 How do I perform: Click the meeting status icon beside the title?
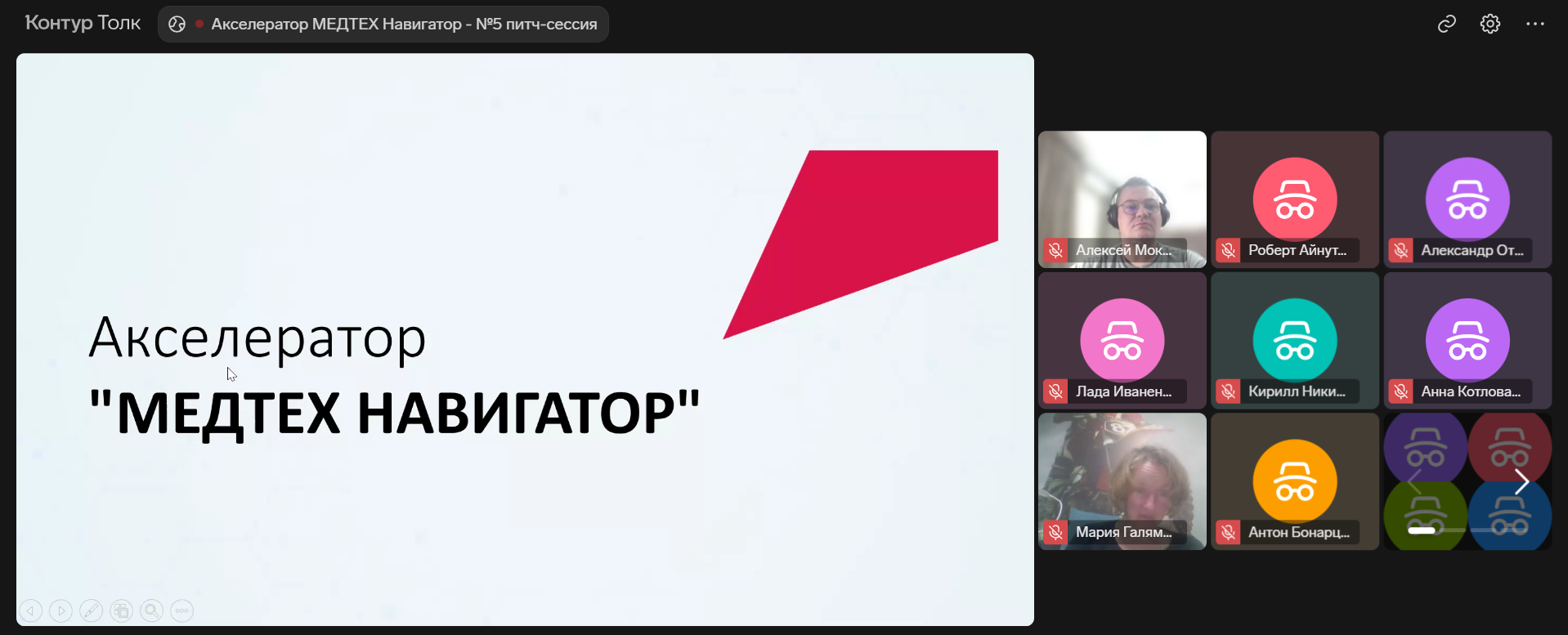[x=177, y=25]
